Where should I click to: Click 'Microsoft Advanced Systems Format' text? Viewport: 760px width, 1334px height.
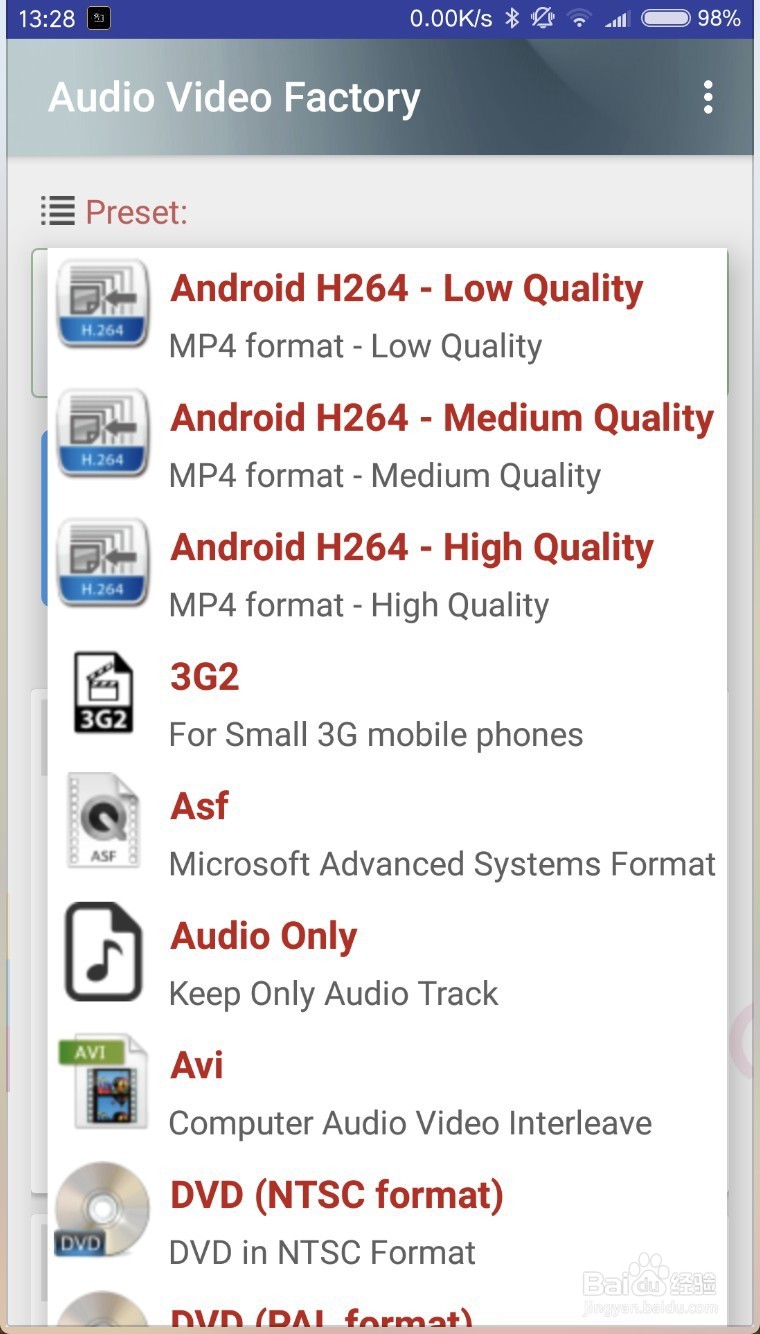pos(442,864)
